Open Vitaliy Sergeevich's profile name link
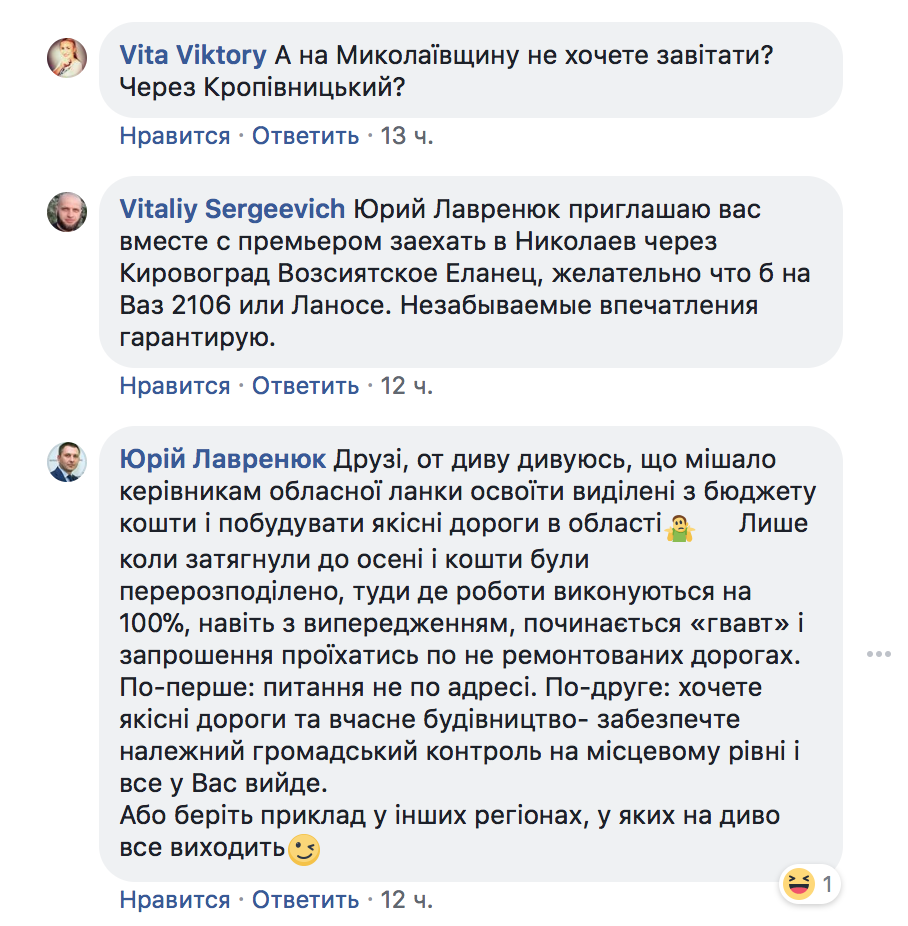The width and height of the screenshot is (908, 926). click(x=232, y=210)
